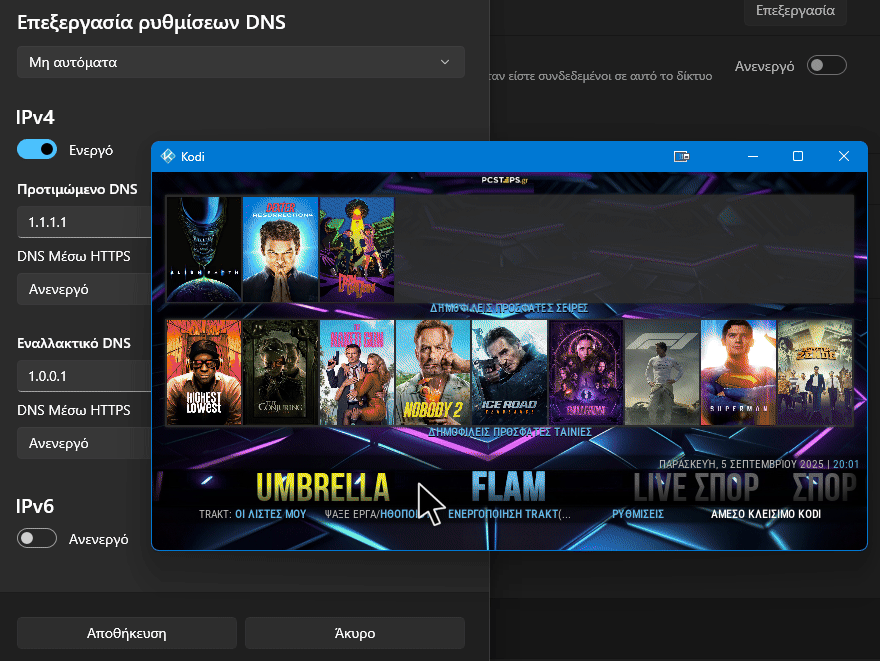This screenshot has width=880, height=661.
Task: Open the Nobody 2 movie poster
Action: [x=433, y=373]
